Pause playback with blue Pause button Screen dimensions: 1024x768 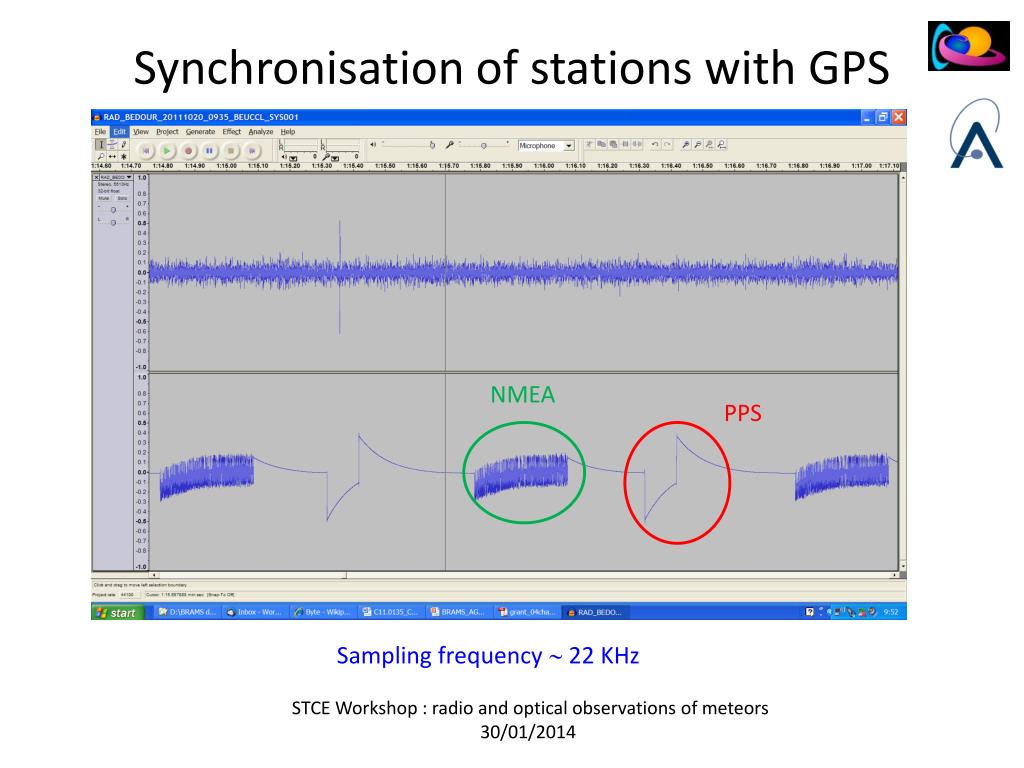[x=209, y=151]
